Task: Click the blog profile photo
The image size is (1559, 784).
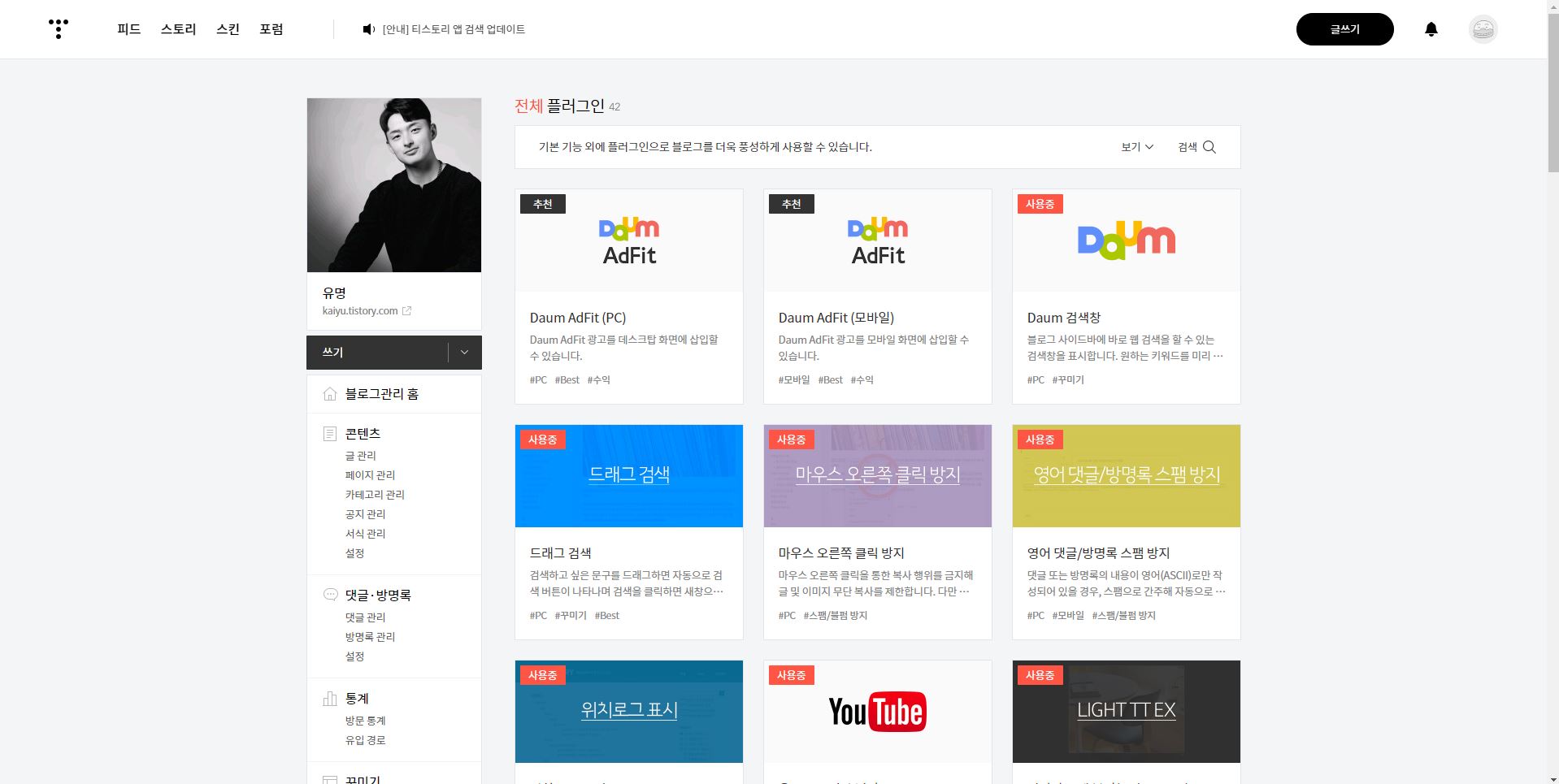Action: tap(394, 185)
